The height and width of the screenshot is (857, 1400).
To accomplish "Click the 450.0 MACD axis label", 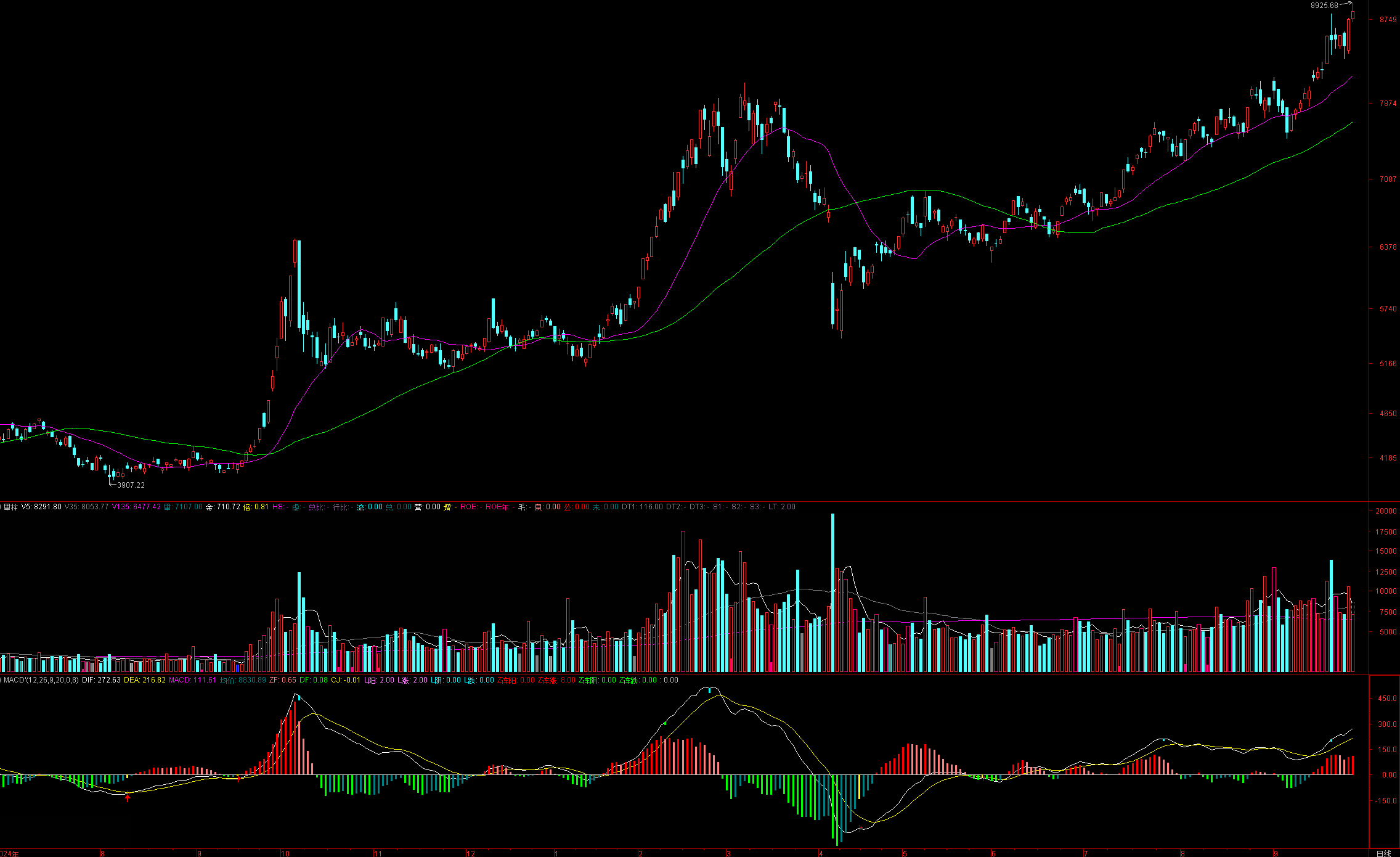I will 1387,699.
